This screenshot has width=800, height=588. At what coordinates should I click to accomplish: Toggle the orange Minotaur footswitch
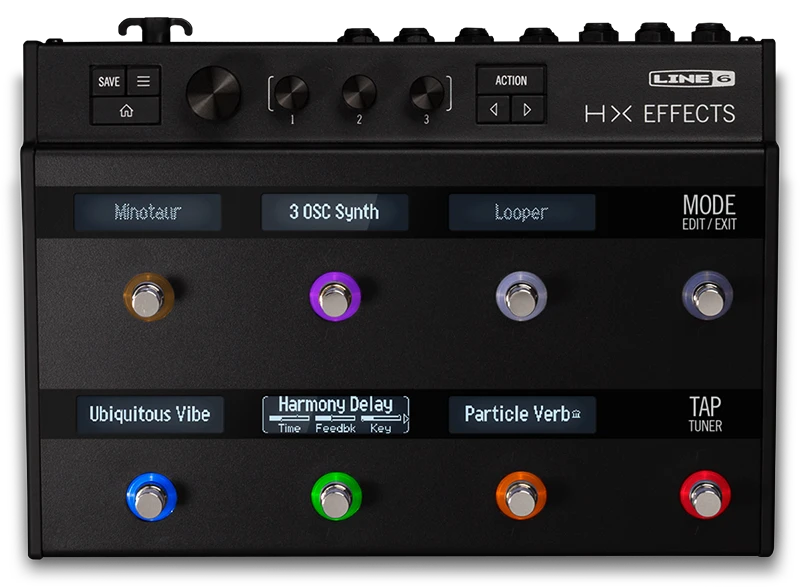(148, 296)
